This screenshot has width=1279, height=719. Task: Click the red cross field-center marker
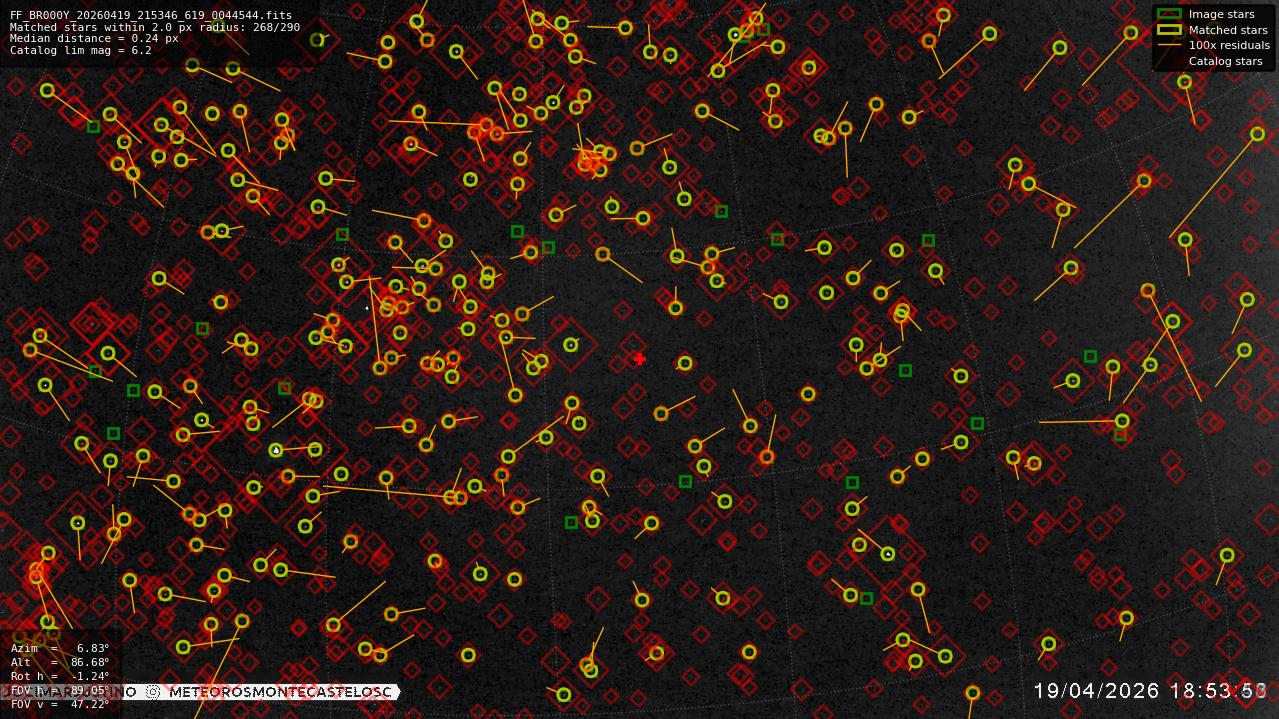pyautogui.click(x=639, y=359)
